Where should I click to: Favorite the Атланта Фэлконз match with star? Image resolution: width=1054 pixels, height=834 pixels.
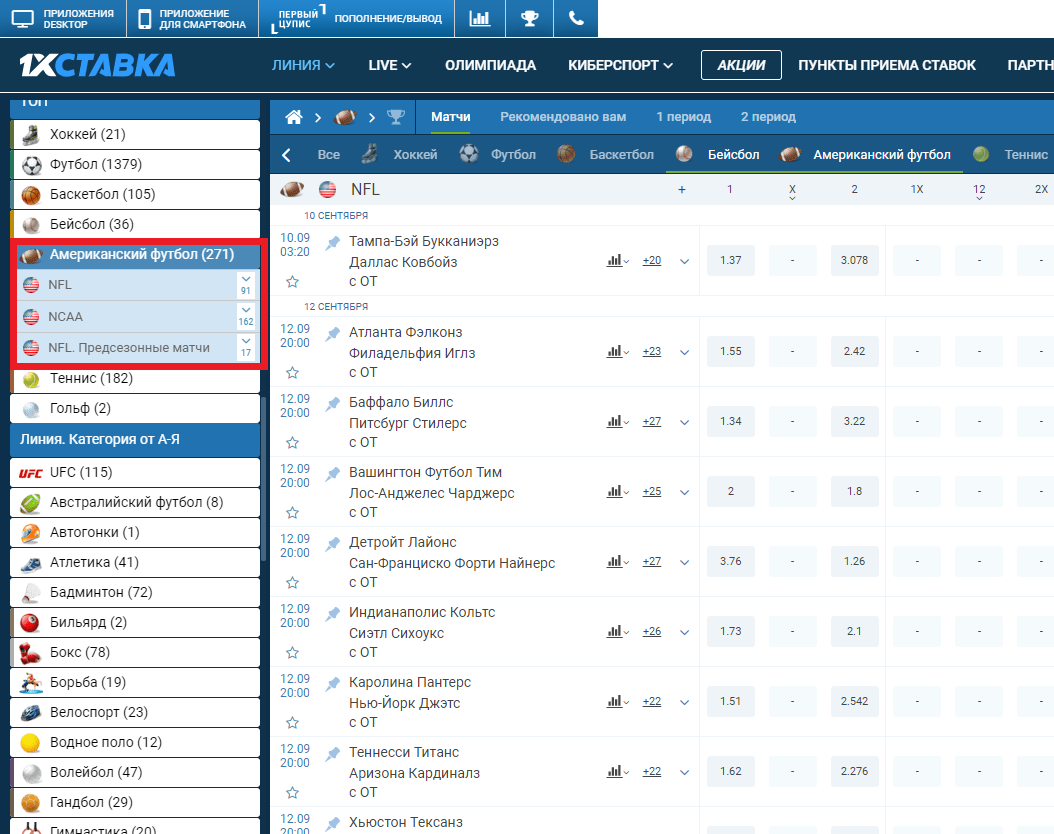(292, 372)
